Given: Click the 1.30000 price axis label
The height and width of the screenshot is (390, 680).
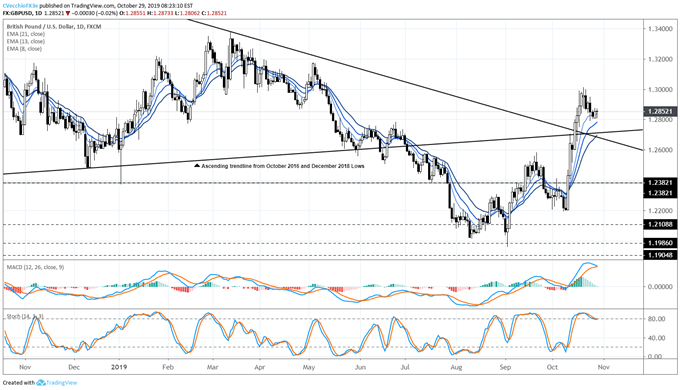Looking at the screenshot, I should (x=659, y=89).
